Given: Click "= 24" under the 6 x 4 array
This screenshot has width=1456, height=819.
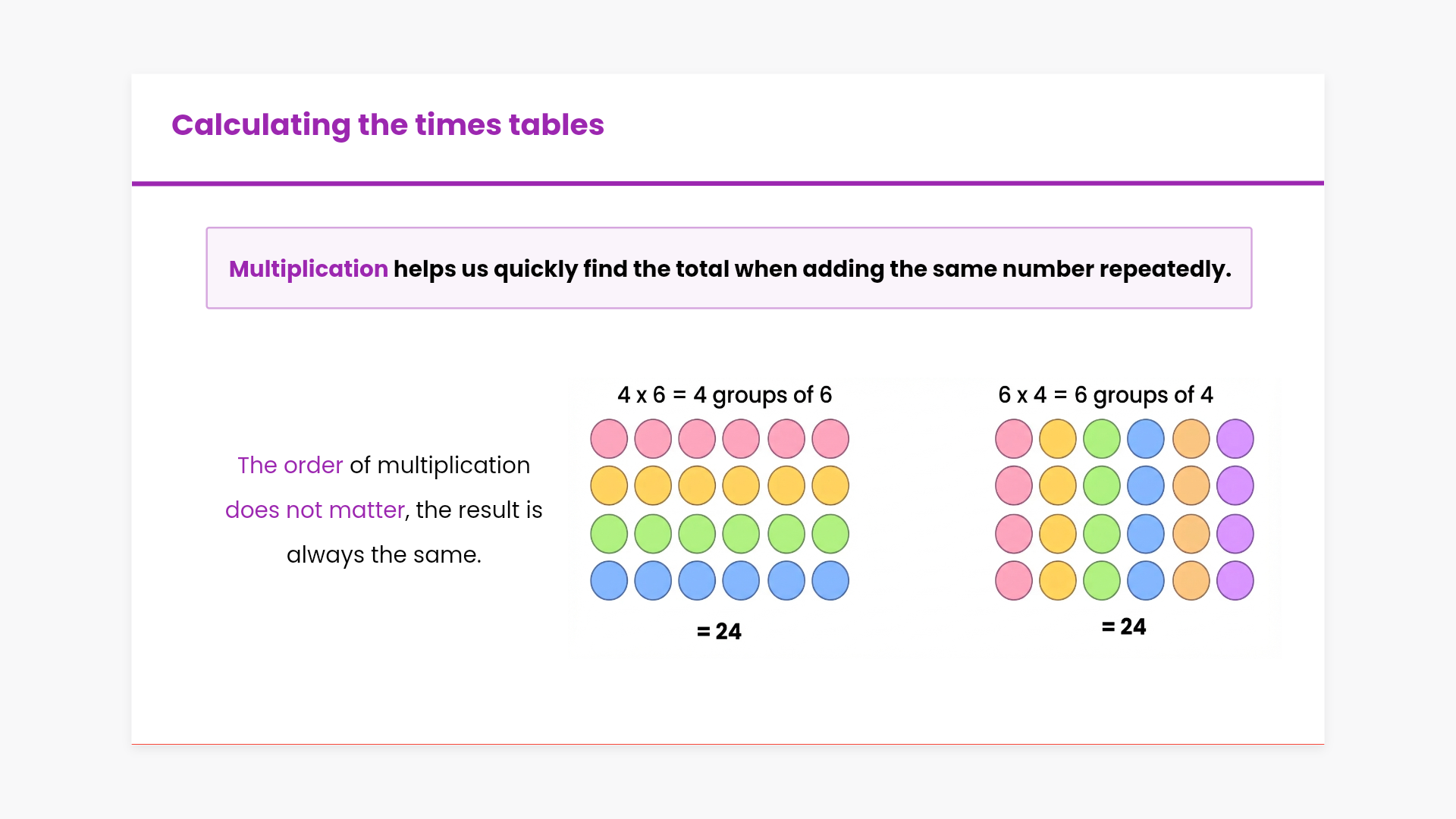Looking at the screenshot, I should 1124,627.
